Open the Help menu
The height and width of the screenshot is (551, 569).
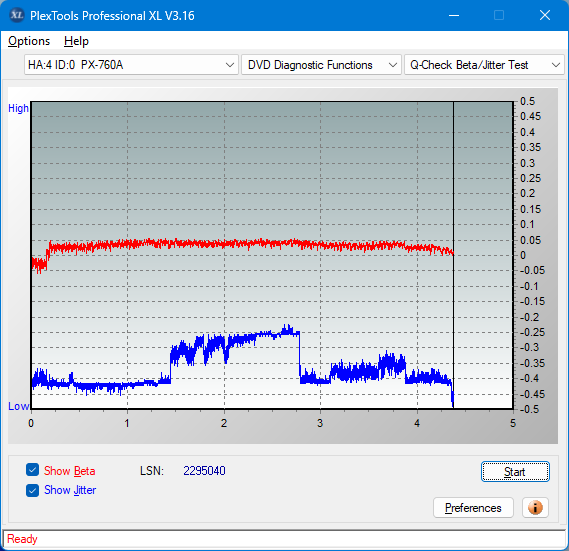76,41
